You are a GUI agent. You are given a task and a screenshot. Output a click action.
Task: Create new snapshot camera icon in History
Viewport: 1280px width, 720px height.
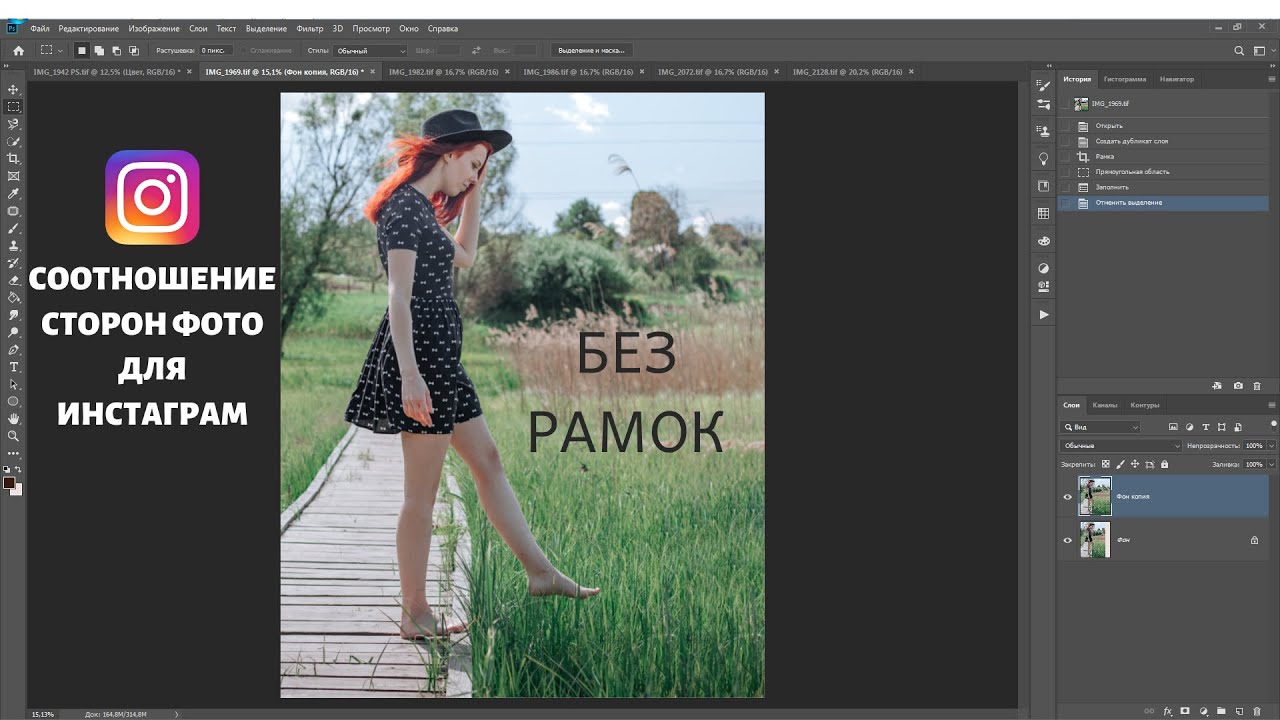(x=1238, y=385)
